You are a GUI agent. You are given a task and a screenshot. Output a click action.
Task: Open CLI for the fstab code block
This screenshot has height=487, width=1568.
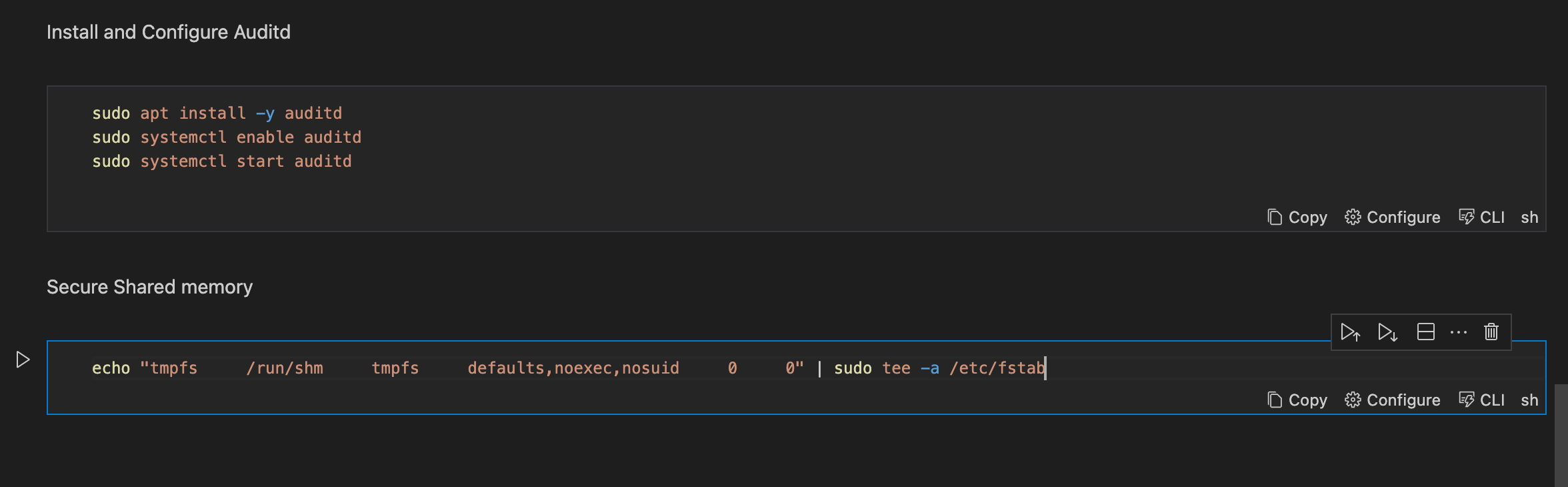(1481, 400)
